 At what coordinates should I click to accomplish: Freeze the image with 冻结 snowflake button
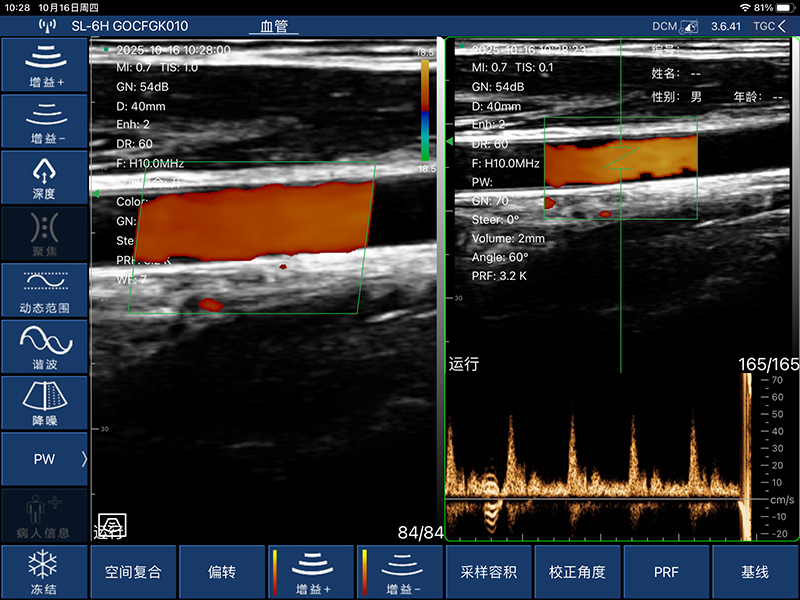(x=44, y=572)
